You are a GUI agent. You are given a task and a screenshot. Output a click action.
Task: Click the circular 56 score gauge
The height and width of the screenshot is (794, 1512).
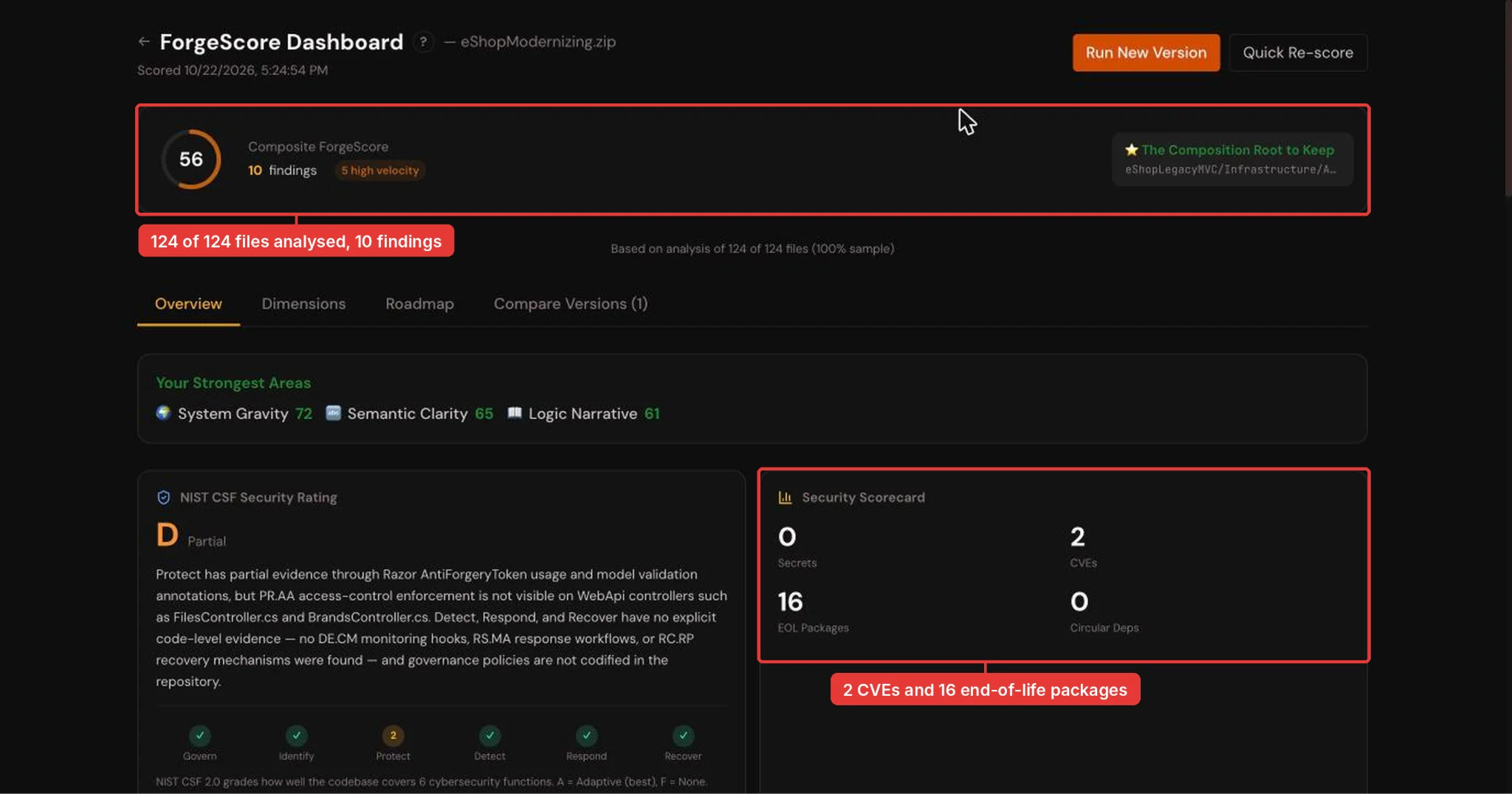pyautogui.click(x=191, y=159)
